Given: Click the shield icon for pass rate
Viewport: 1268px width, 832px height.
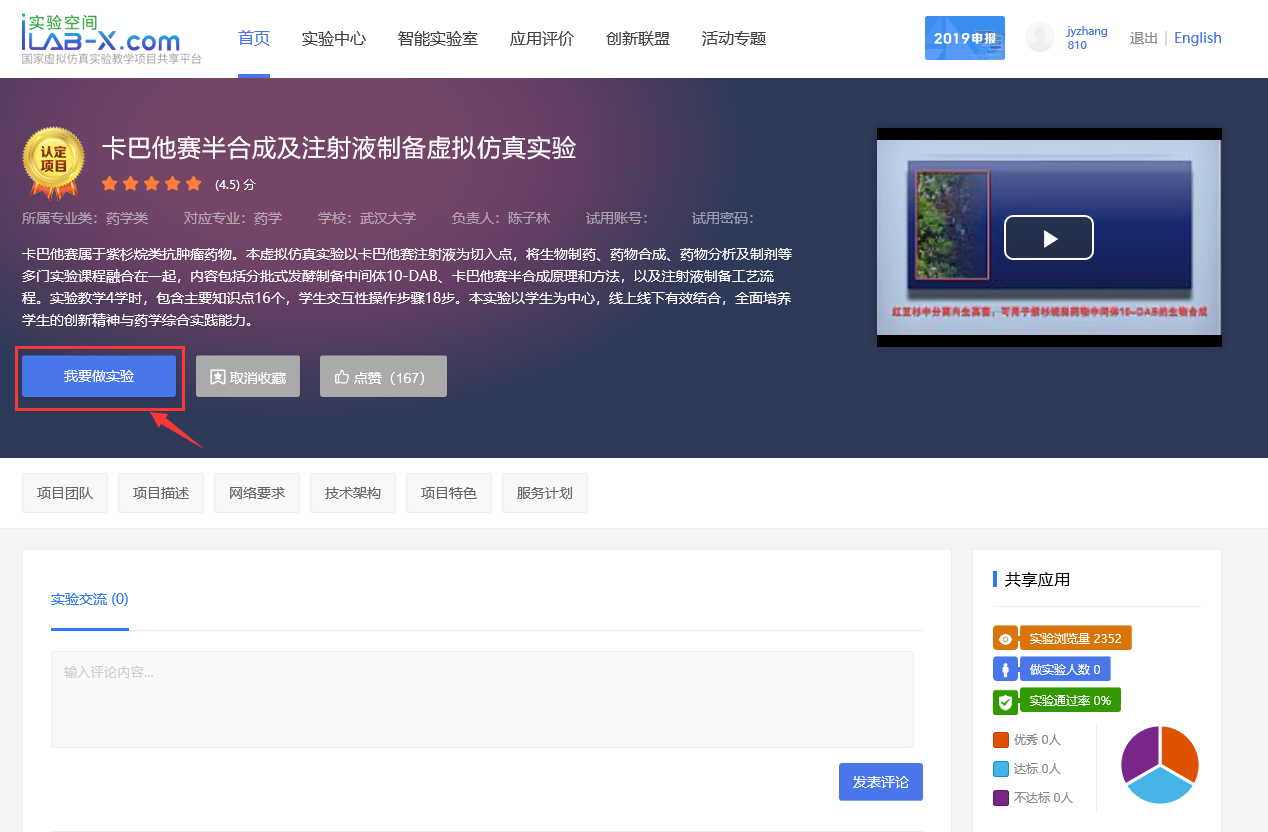Looking at the screenshot, I should (1005, 701).
